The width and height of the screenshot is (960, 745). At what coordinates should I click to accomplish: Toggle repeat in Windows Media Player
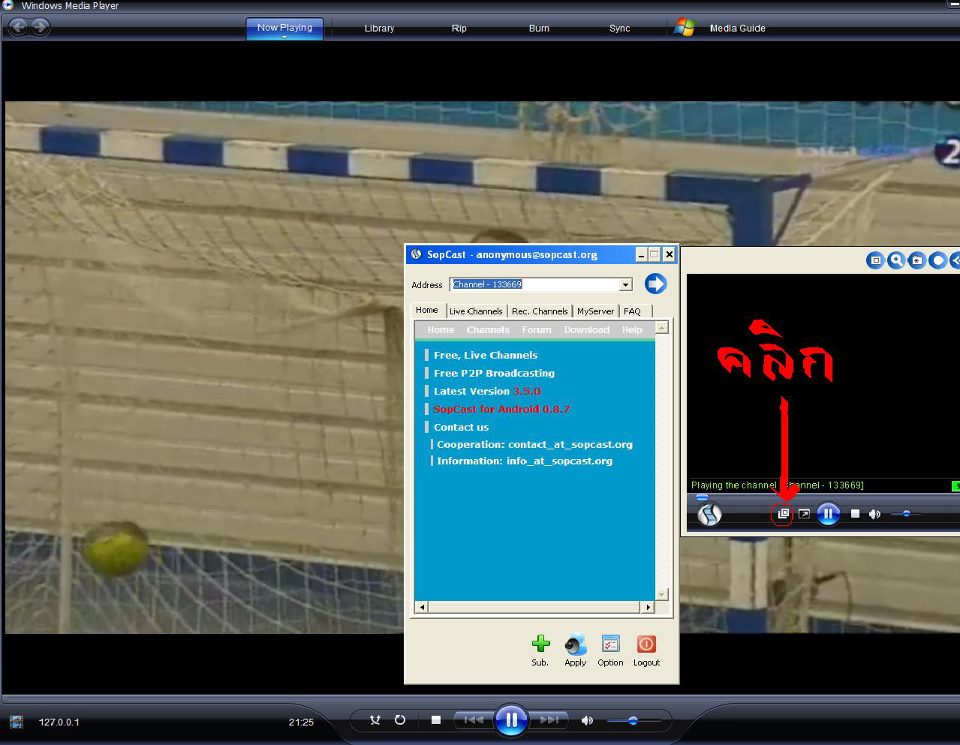pos(400,720)
